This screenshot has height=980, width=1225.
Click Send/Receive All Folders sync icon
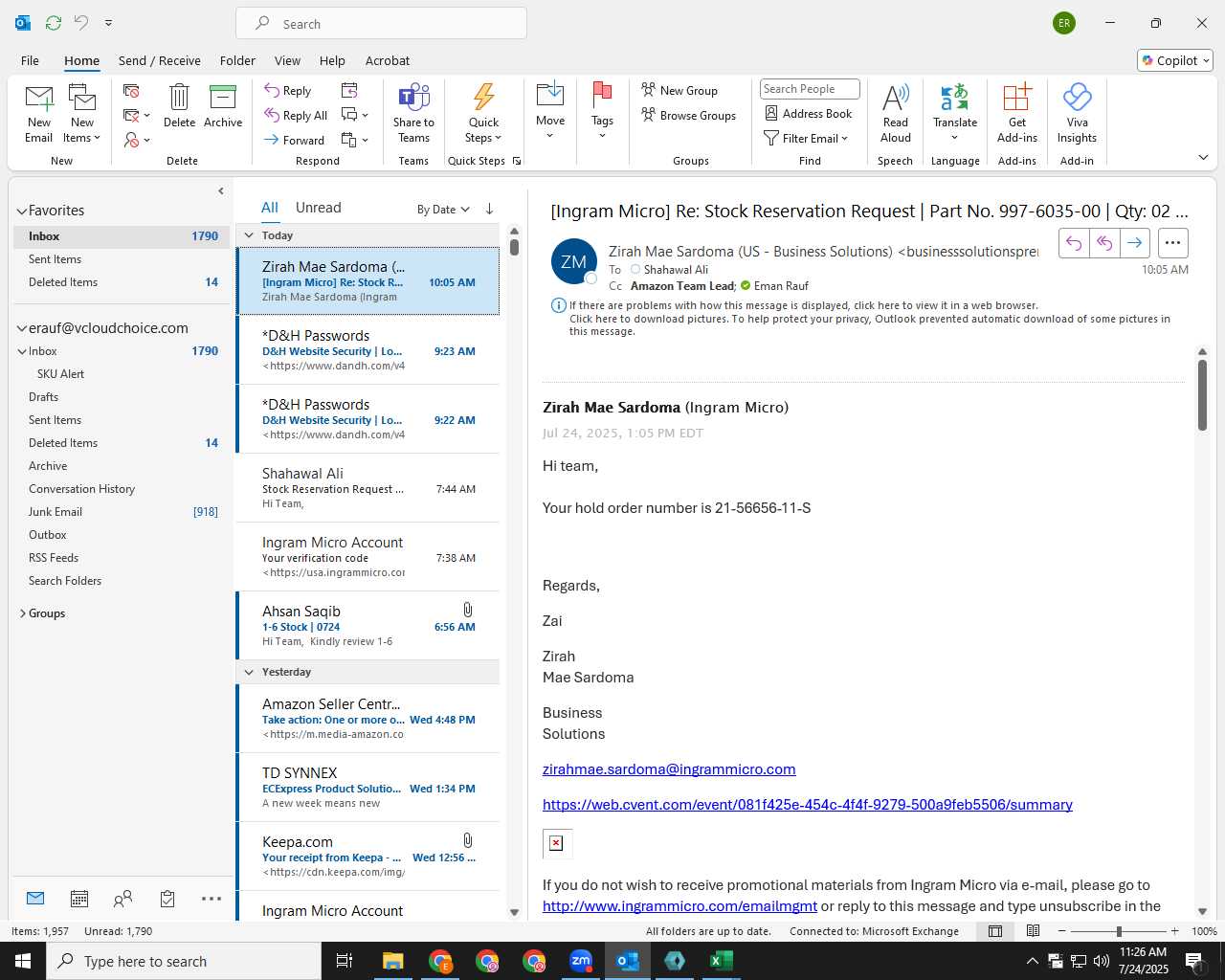(54, 22)
